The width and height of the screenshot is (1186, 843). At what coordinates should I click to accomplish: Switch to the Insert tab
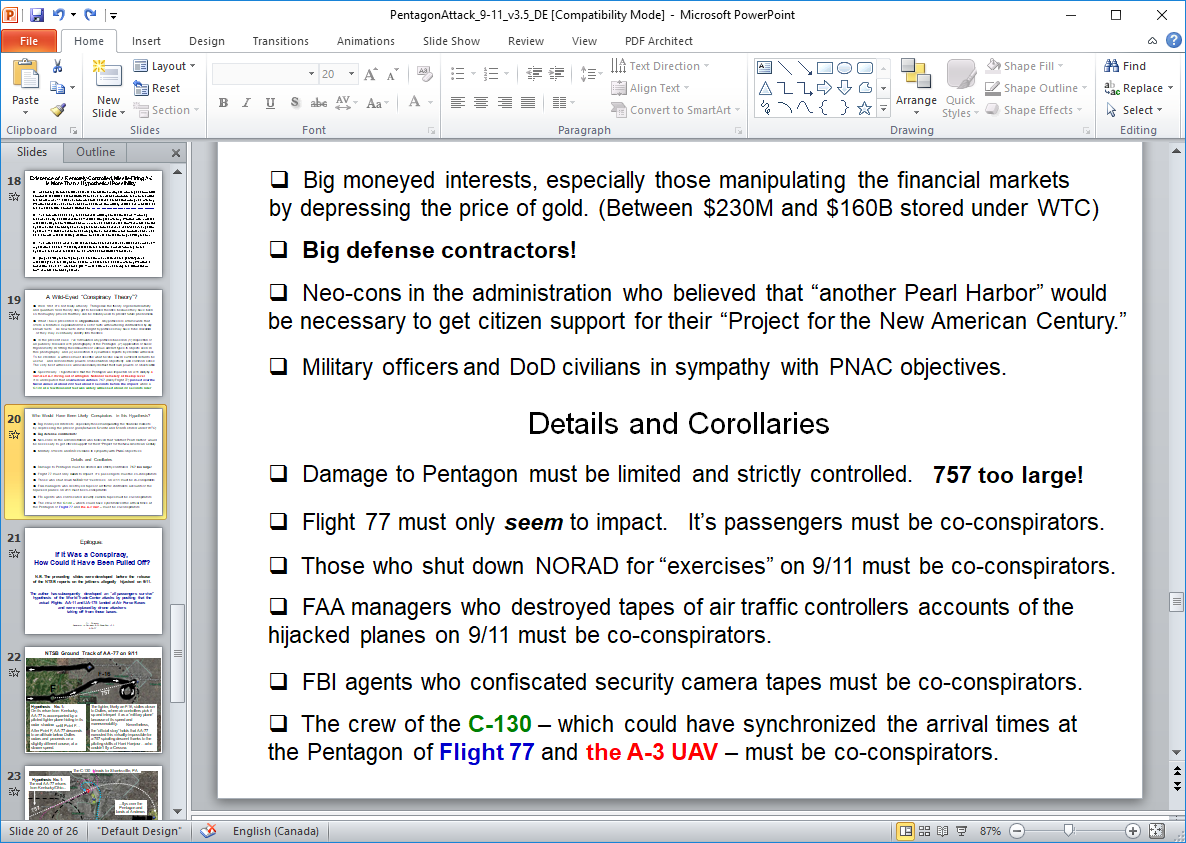point(146,41)
